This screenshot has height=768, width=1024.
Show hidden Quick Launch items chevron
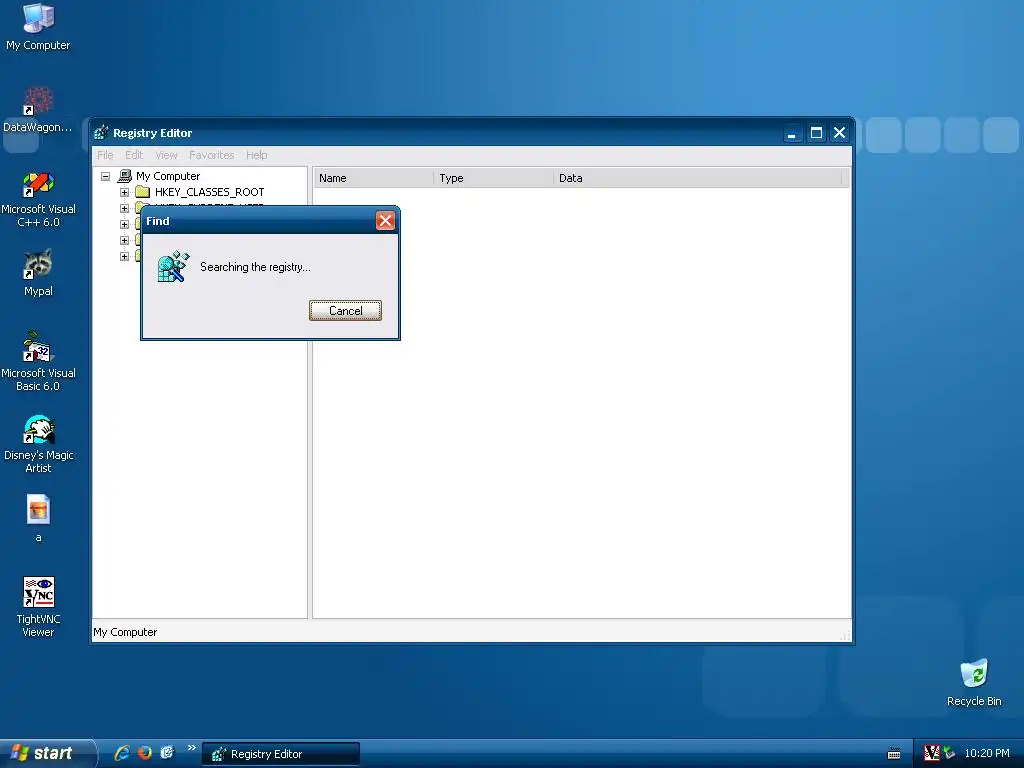pos(191,748)
